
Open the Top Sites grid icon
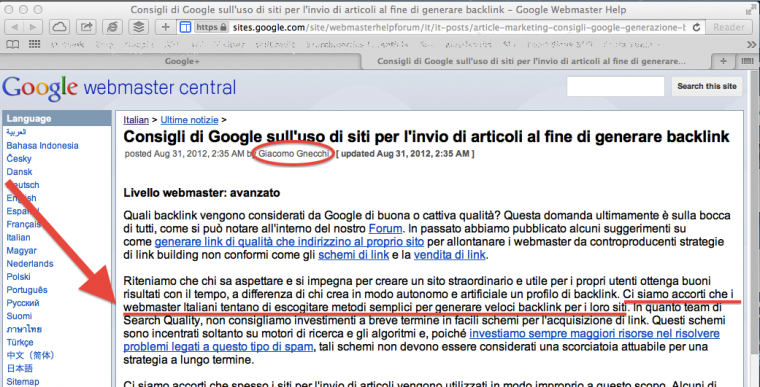[x=34, y=45]
